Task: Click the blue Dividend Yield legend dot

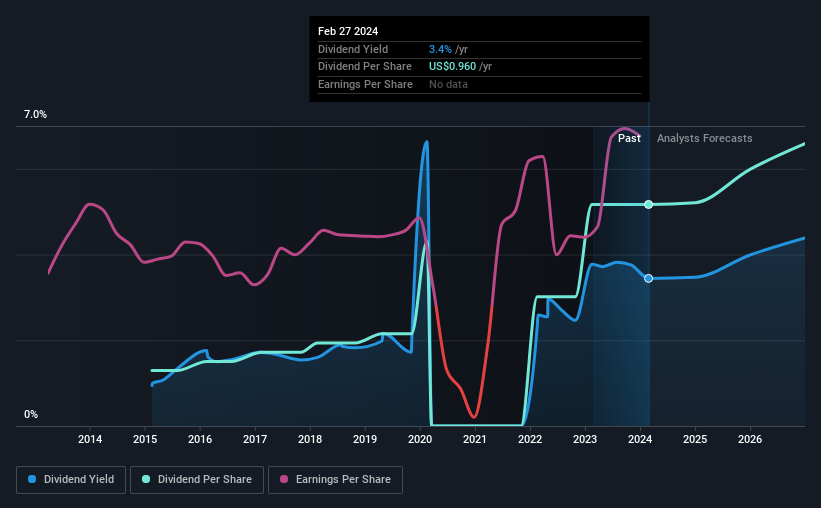Action: pos(32,479)
